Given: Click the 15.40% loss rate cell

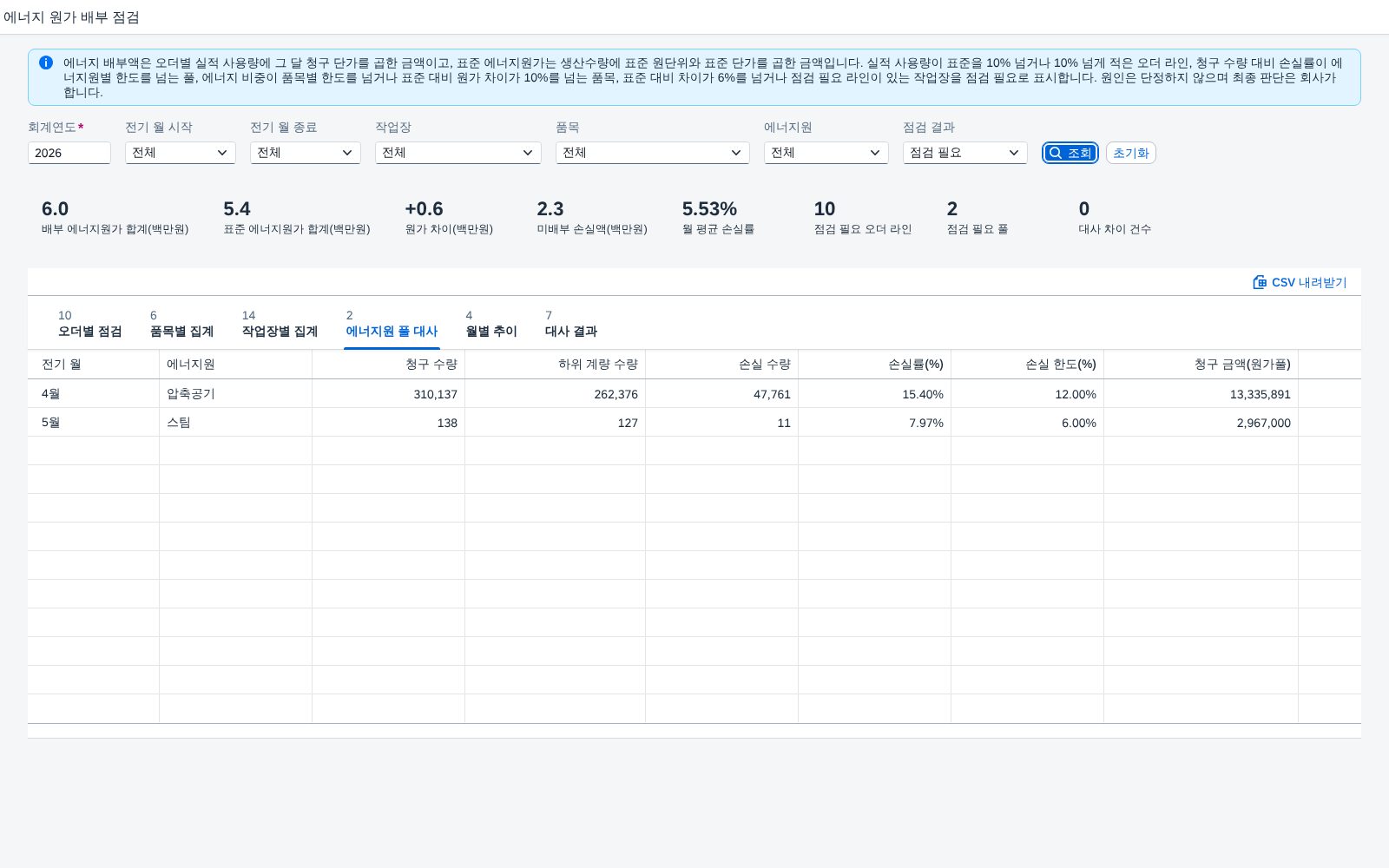Looking at the screenshot, I should (875, 394).
